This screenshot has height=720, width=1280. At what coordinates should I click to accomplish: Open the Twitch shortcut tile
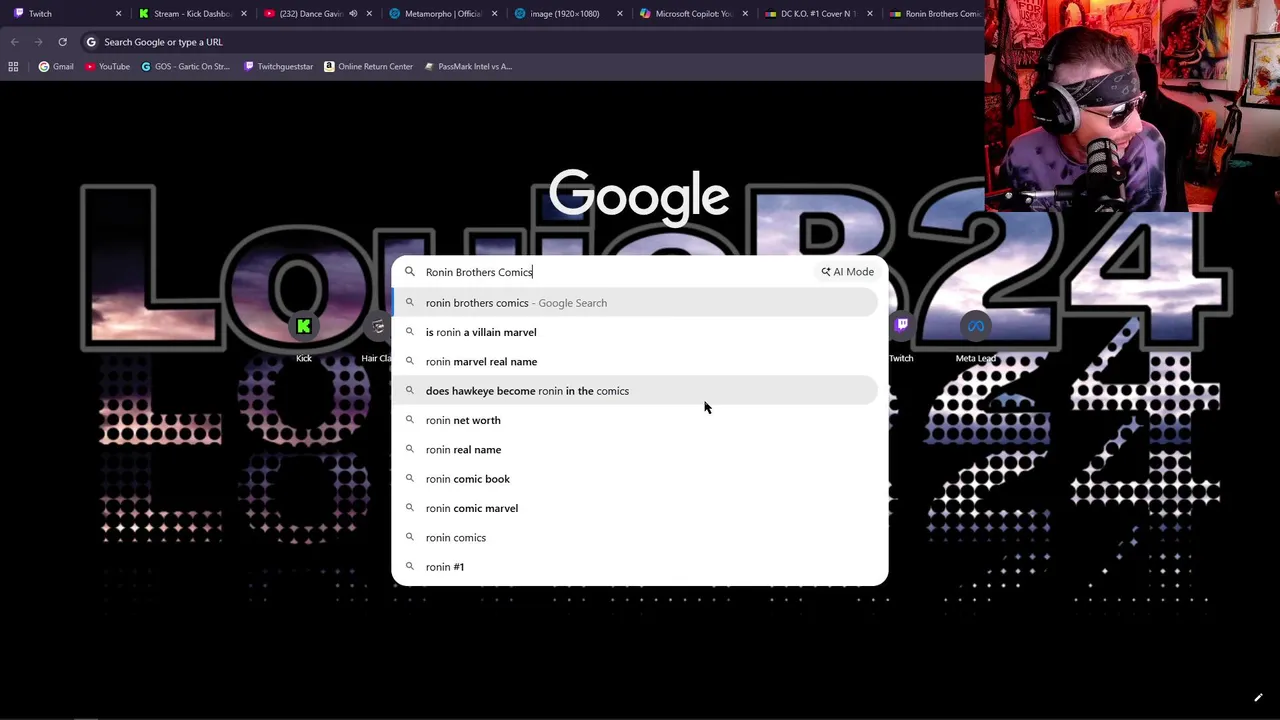[x=901, y=337]
